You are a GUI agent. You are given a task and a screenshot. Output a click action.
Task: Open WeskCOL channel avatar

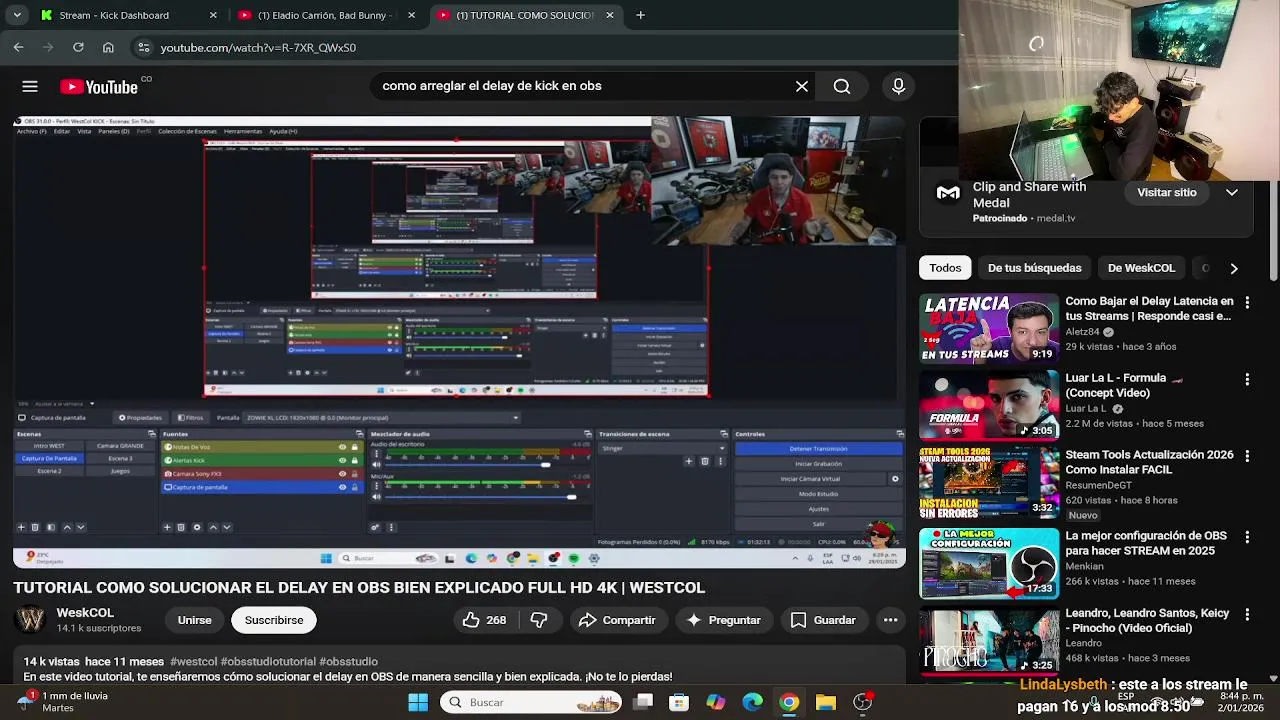click(31, 620)
